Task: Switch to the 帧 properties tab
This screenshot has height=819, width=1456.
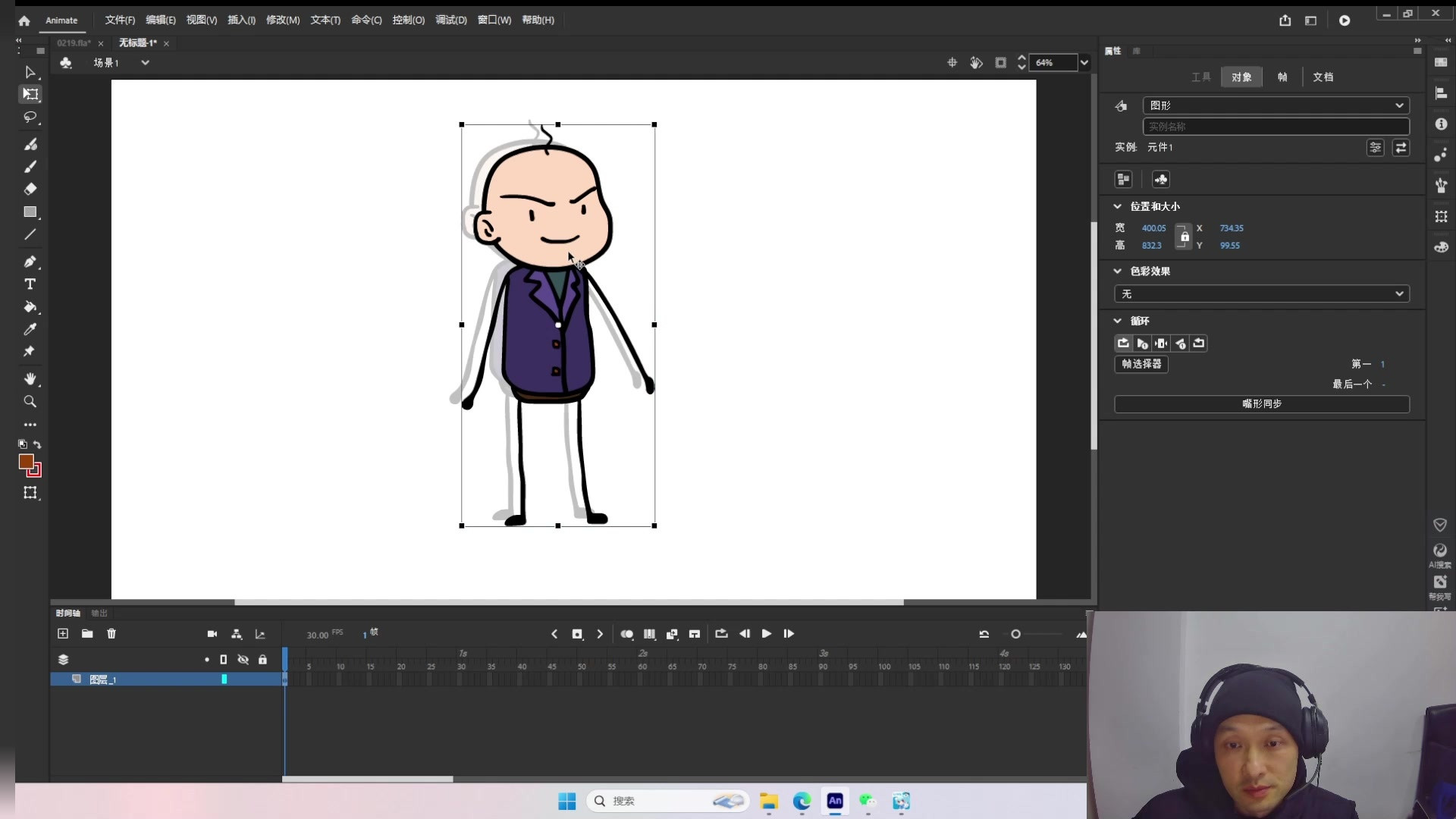Action: click(1282, 77)
